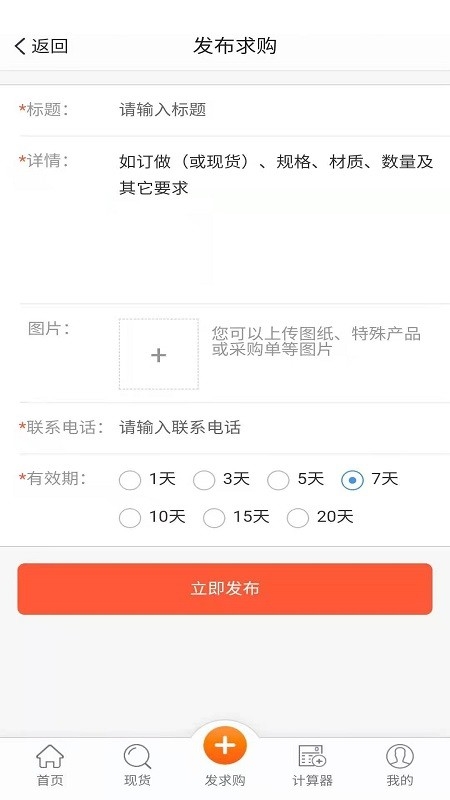The image size is (450, 800).
Task: Open the 现货 magnifier icon
Action: [137, 756]
